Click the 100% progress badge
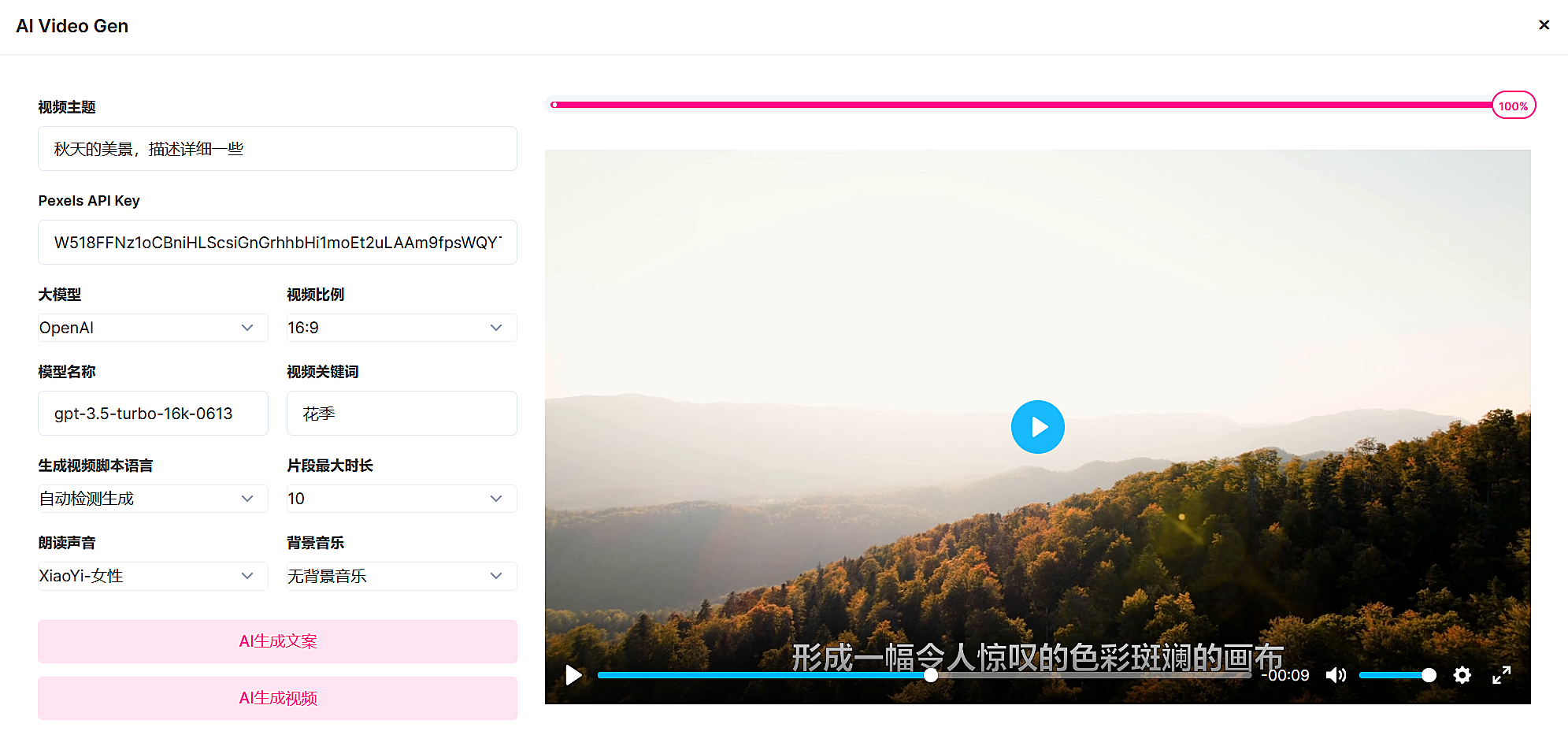 coord(1513,106)
